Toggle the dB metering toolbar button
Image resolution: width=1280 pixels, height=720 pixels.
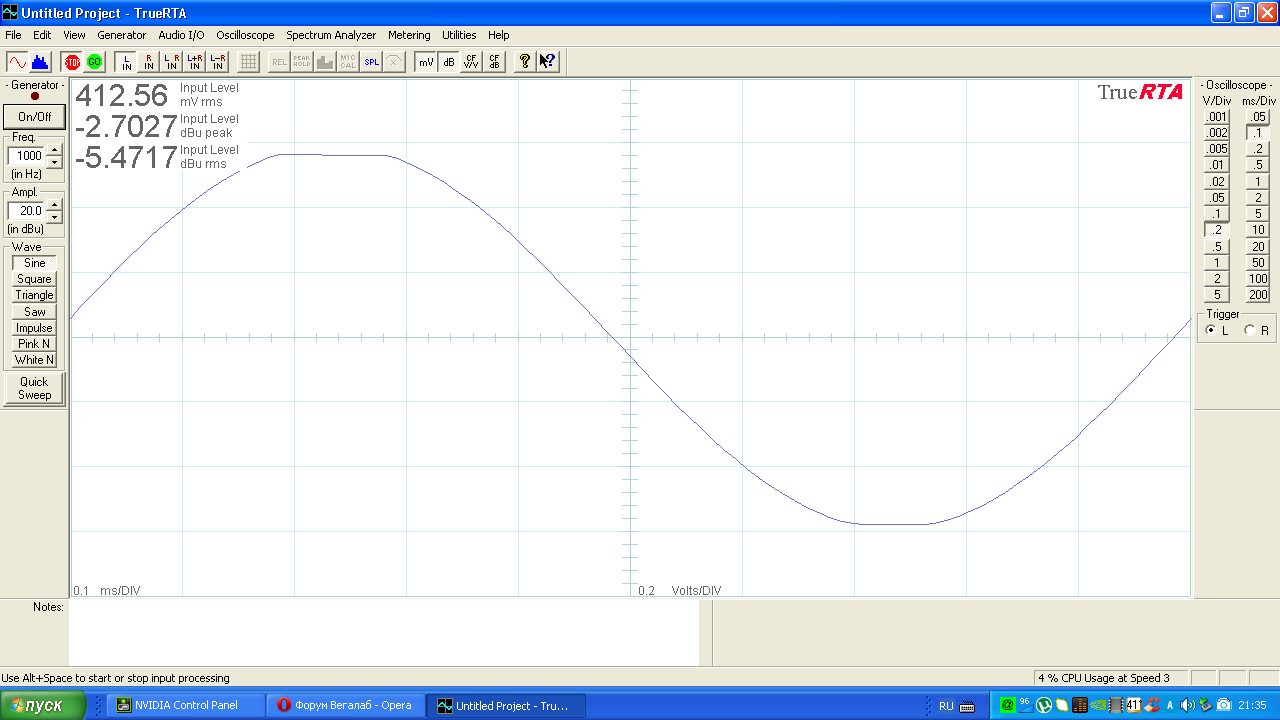(x=449, y=62)
